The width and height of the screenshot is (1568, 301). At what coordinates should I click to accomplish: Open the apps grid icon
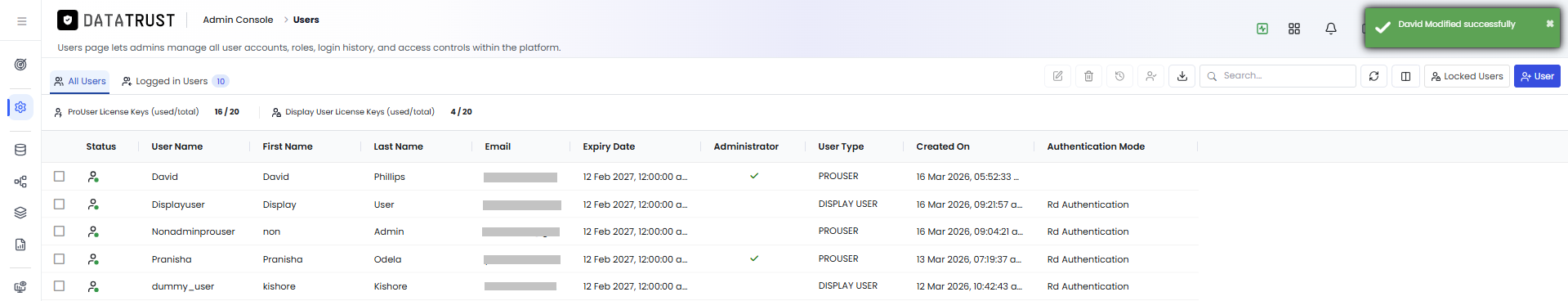tap(1294, 29)
